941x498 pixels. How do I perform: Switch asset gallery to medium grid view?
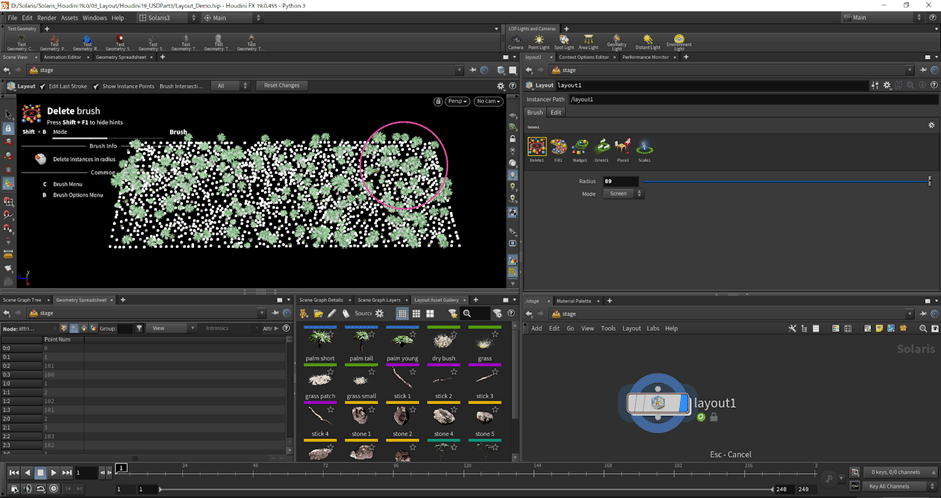(x=416, y=313)
